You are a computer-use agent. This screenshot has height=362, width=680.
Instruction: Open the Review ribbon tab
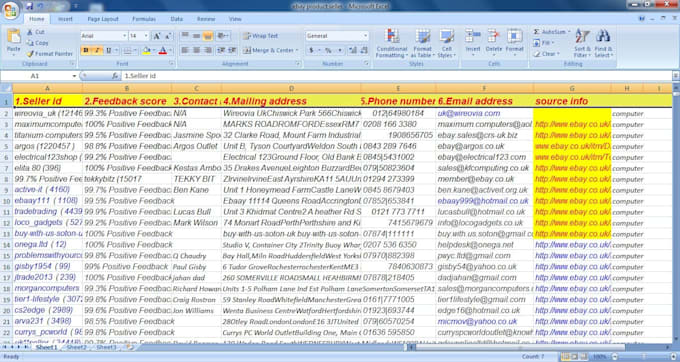[206, 19]
